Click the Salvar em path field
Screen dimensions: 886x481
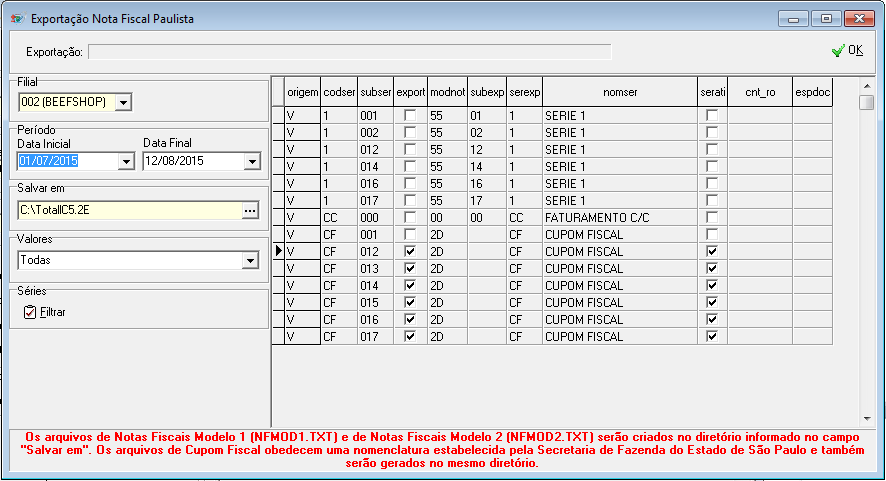[130, 210]
